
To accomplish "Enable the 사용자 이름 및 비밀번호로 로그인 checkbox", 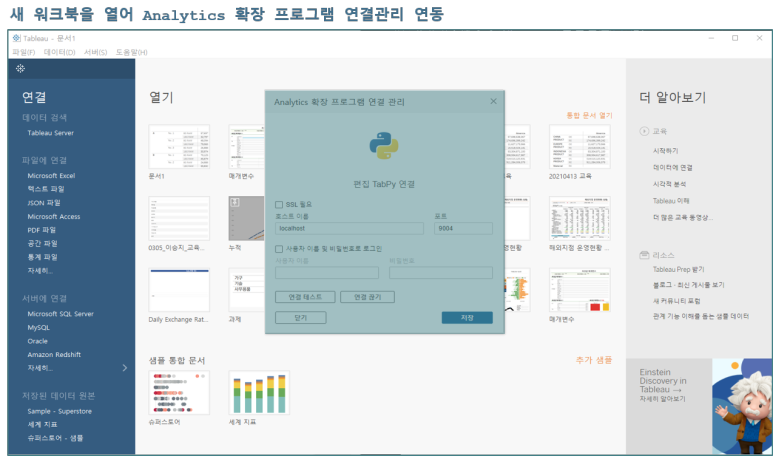I will tap(279, 249).
